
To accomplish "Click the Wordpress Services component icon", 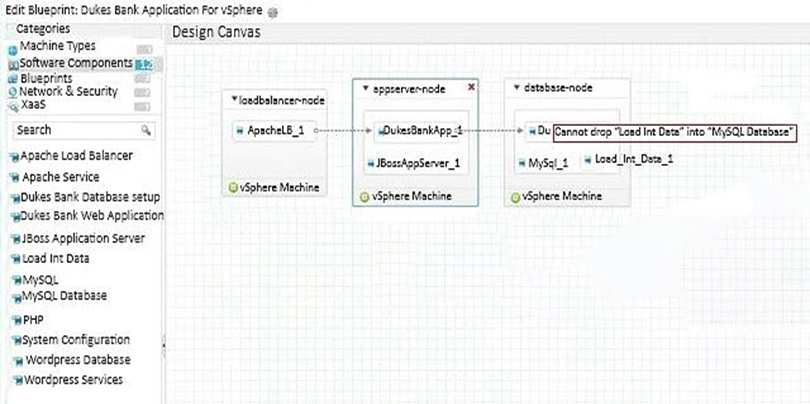I will click(15, 381).
